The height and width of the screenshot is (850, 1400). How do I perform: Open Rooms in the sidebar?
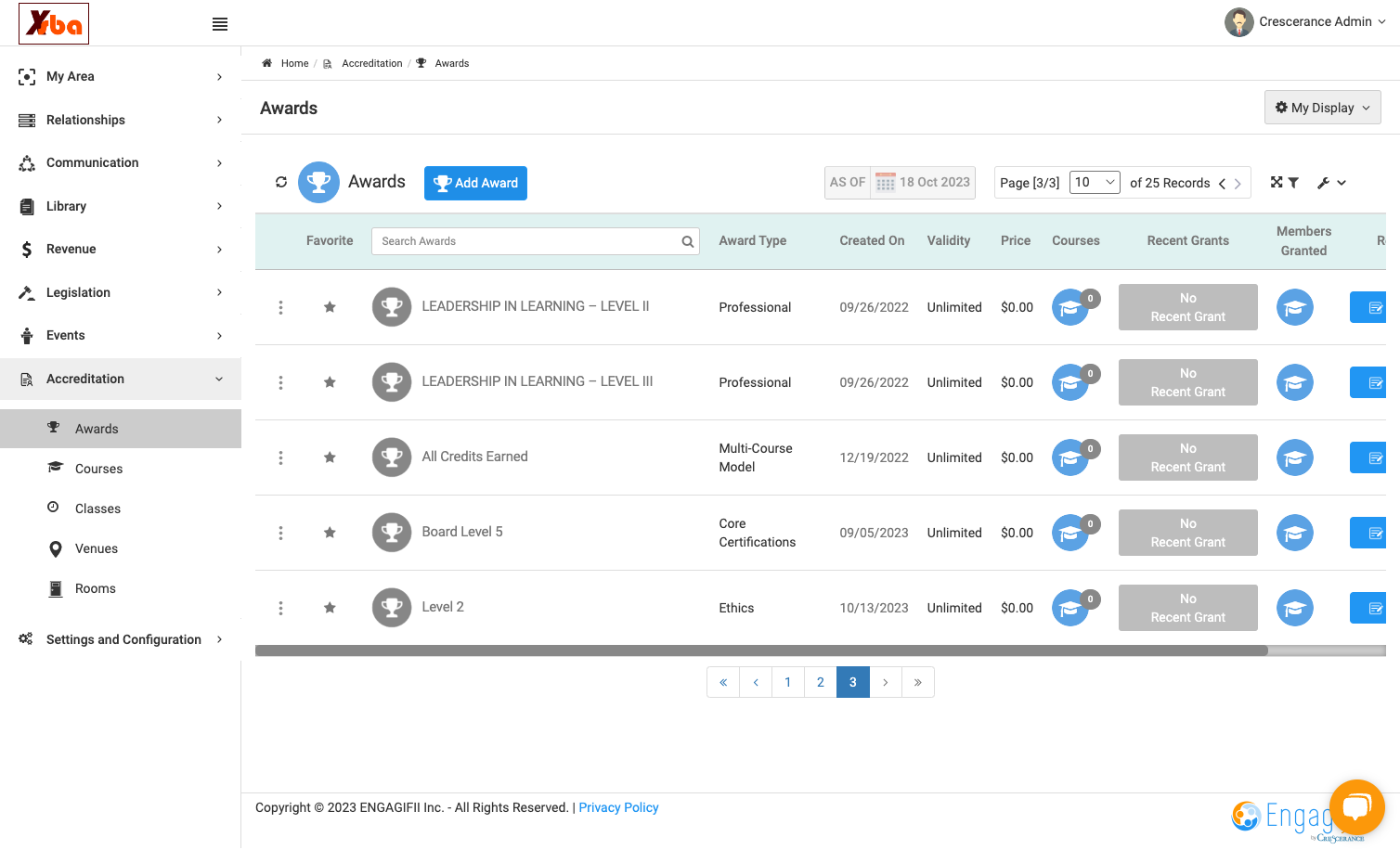coord(96,588)
